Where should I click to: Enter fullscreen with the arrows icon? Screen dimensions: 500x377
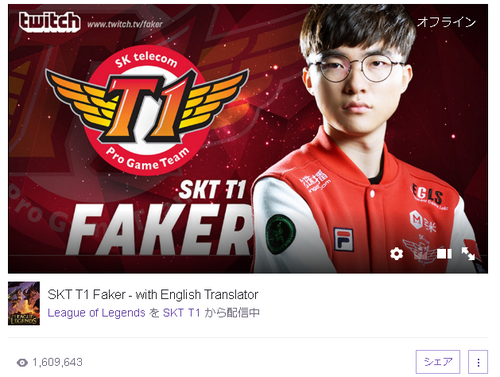(x=468, y=254)
